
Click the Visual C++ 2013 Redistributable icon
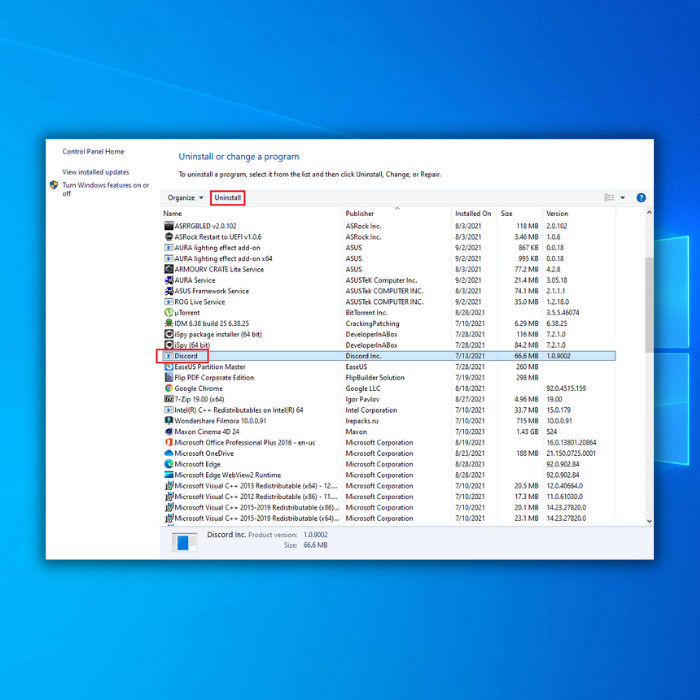click(x=168, y=486)
